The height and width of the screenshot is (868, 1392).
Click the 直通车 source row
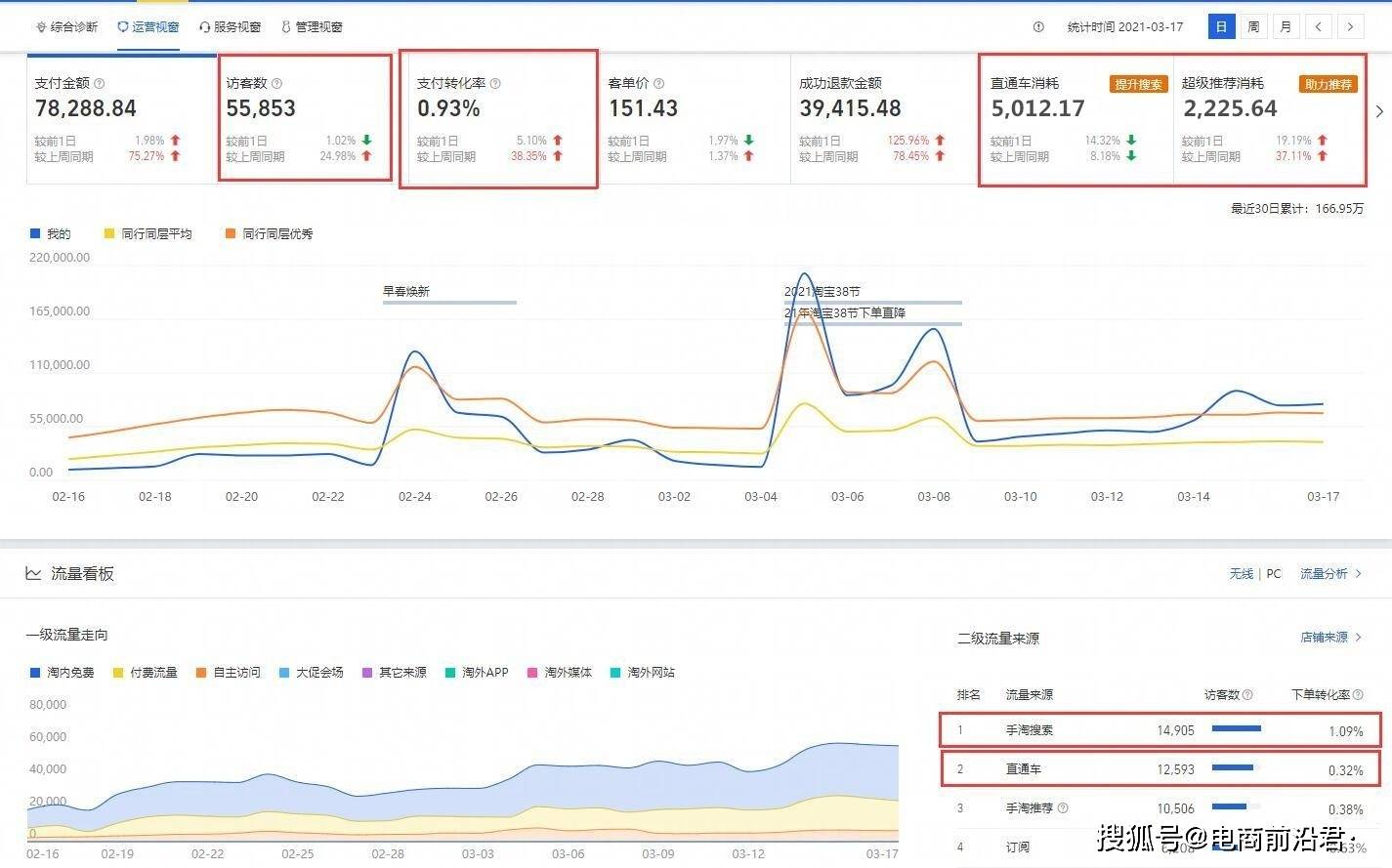coord(1160,769)
